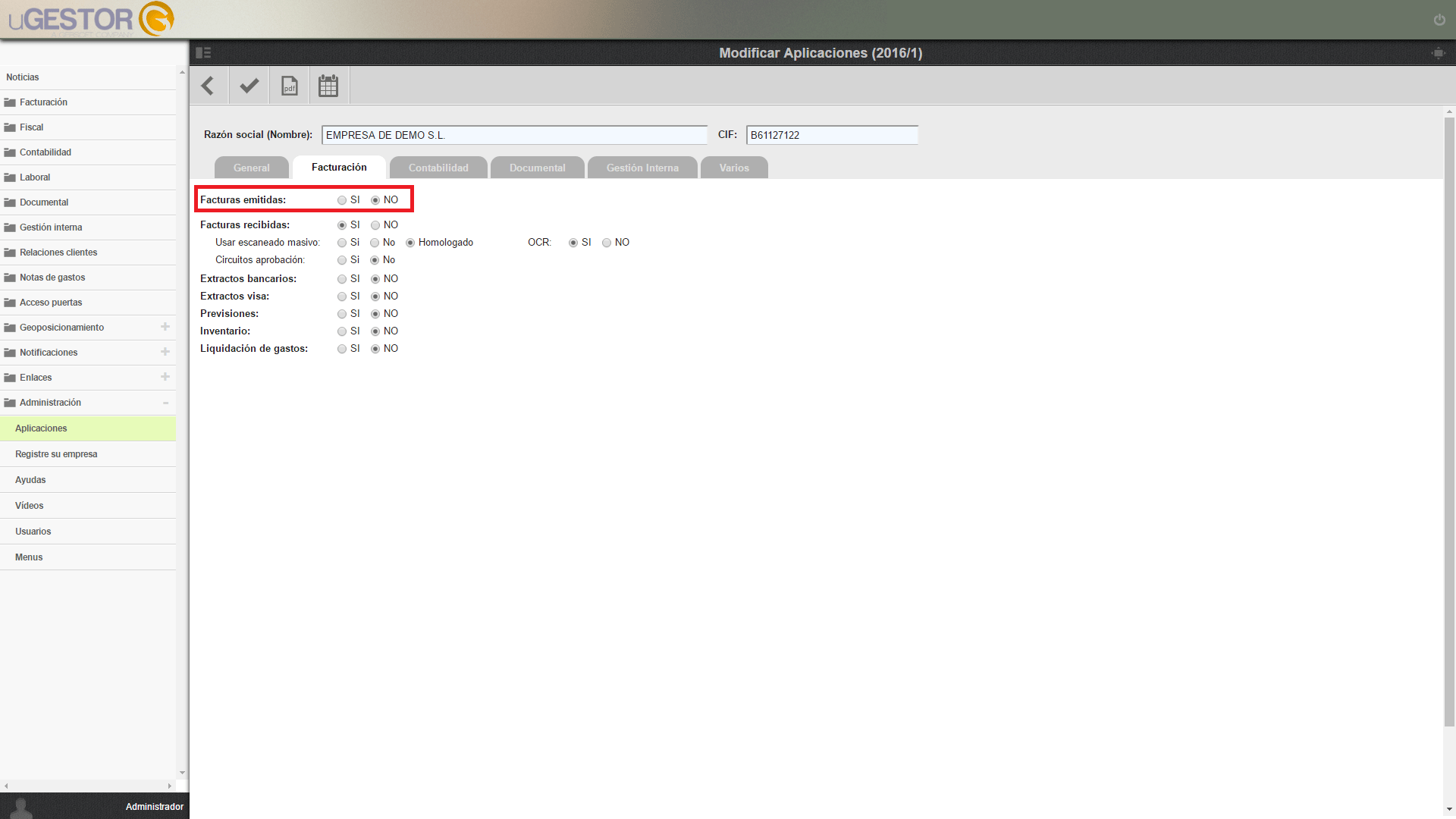Select SI for Facturas emitidas
This screenshot has height=819, width=1456.
[x=342, y=200]
